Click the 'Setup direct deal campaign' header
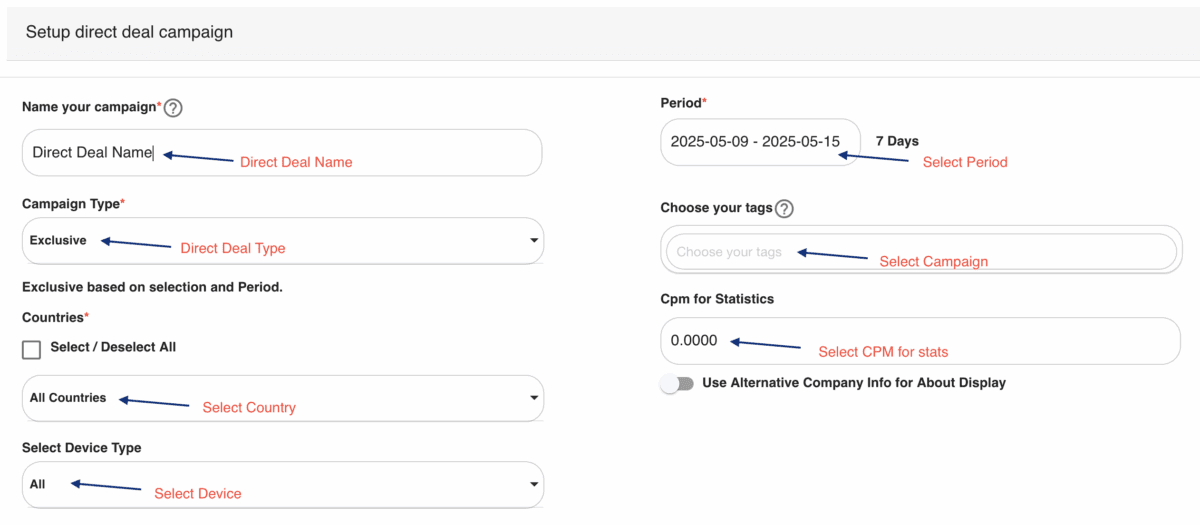This screenshot has width=1200, height=525. (x=129, y=32)
